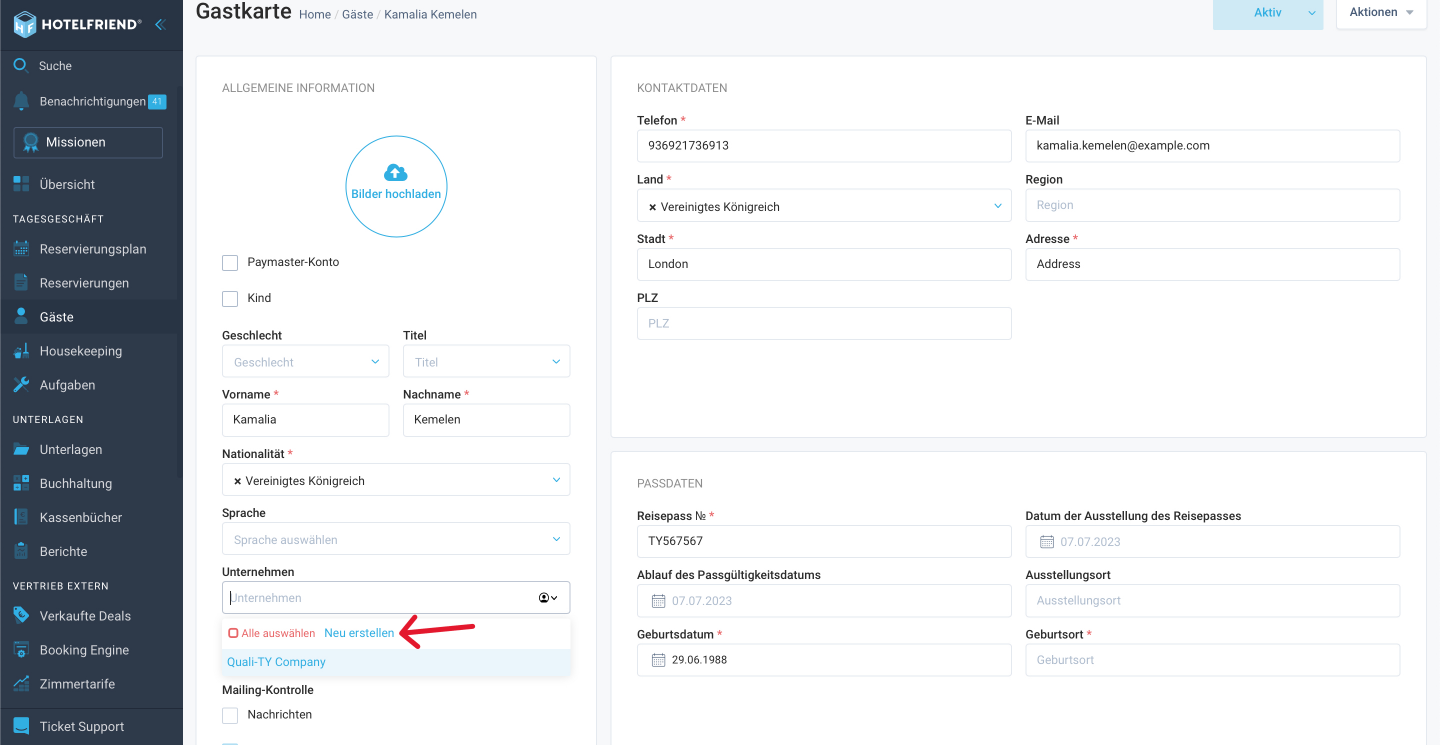This screenshot has height=745, width=1440.
Task: Select Quali-TY Company option
Action: click(x=396, y=662)
